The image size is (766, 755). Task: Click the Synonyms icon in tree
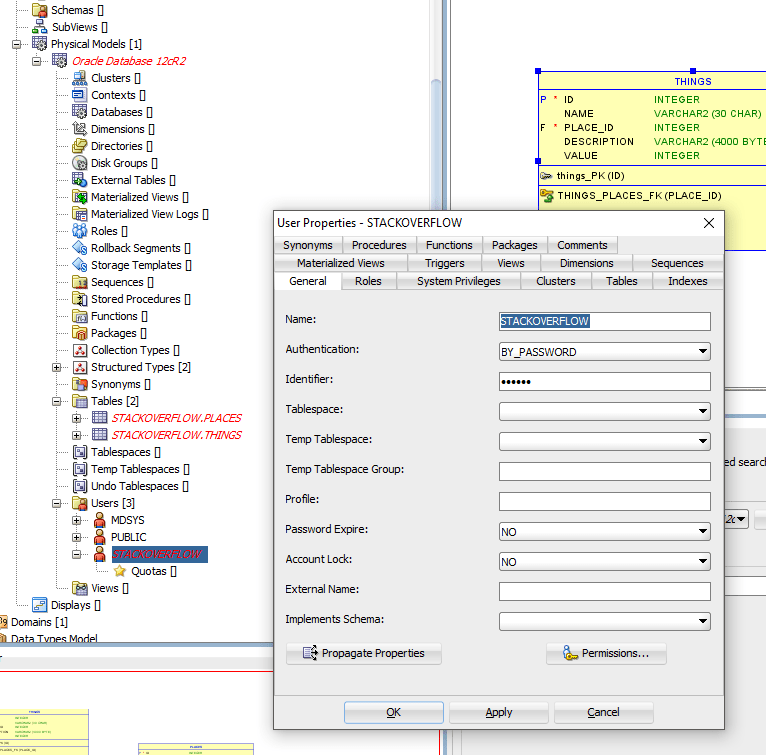coord(80,384)
